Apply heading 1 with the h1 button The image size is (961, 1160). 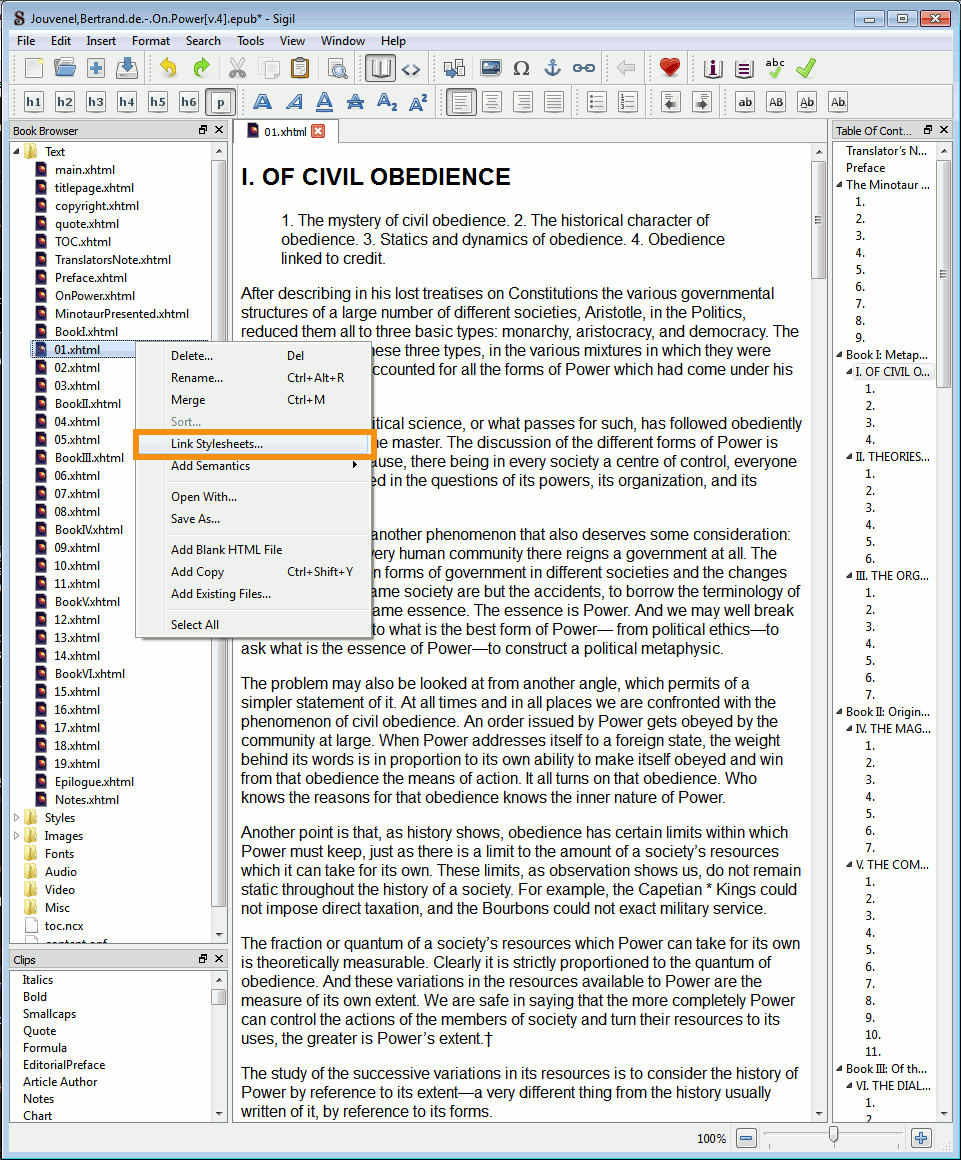point(33,102)
